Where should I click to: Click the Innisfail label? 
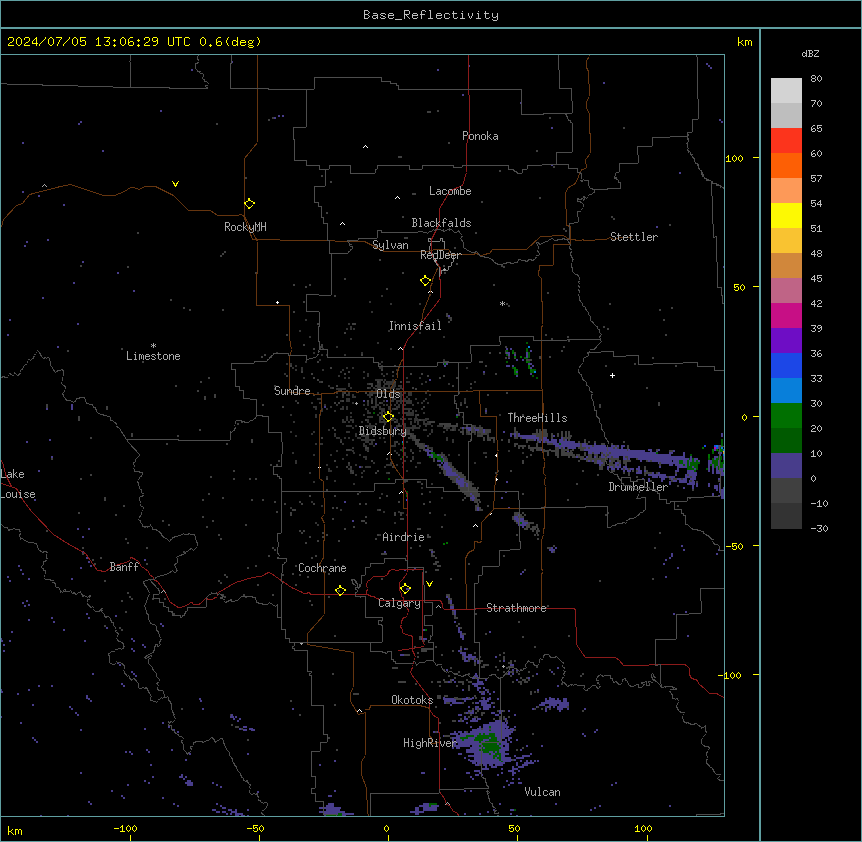click(415, 326)
